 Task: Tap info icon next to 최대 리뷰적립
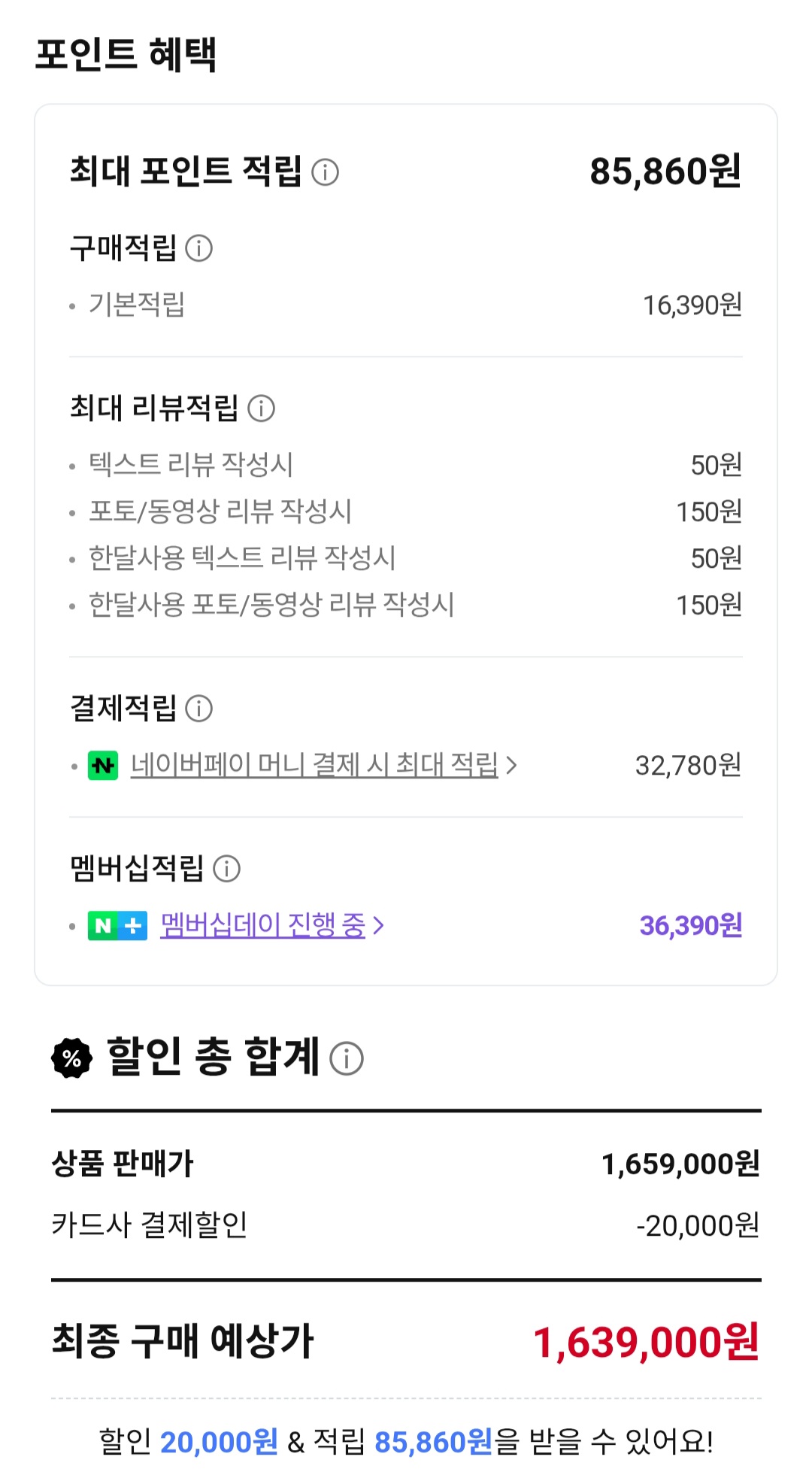261,408
